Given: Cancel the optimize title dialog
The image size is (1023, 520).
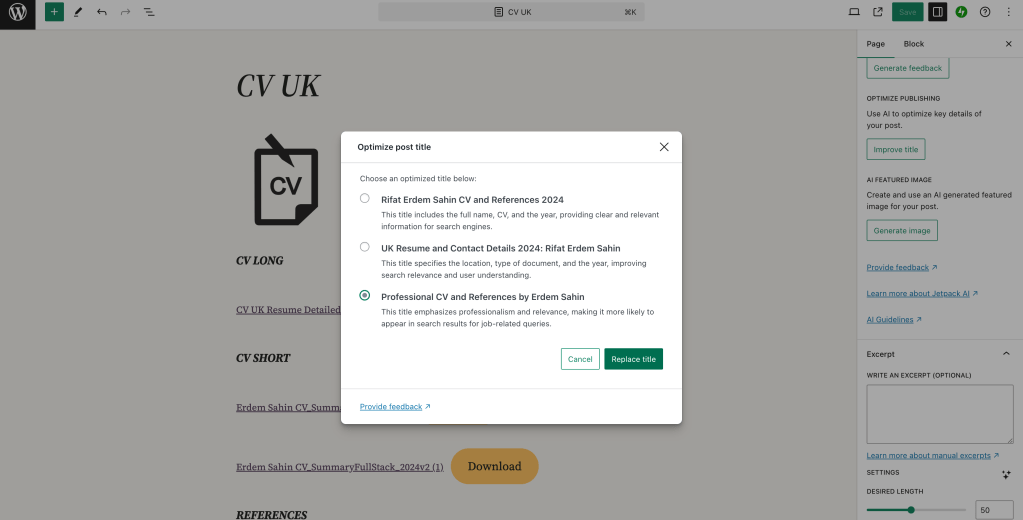Looking at the screenshot, I should [x=580, y=359].
